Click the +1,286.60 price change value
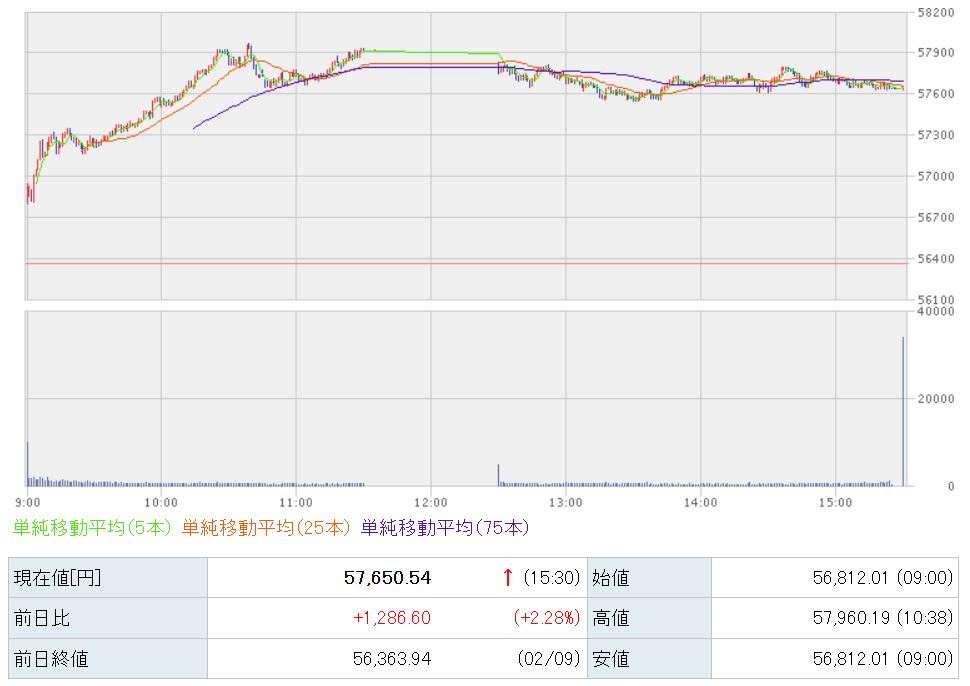Screen dimensions: 970x686 (x=391, y=618)
